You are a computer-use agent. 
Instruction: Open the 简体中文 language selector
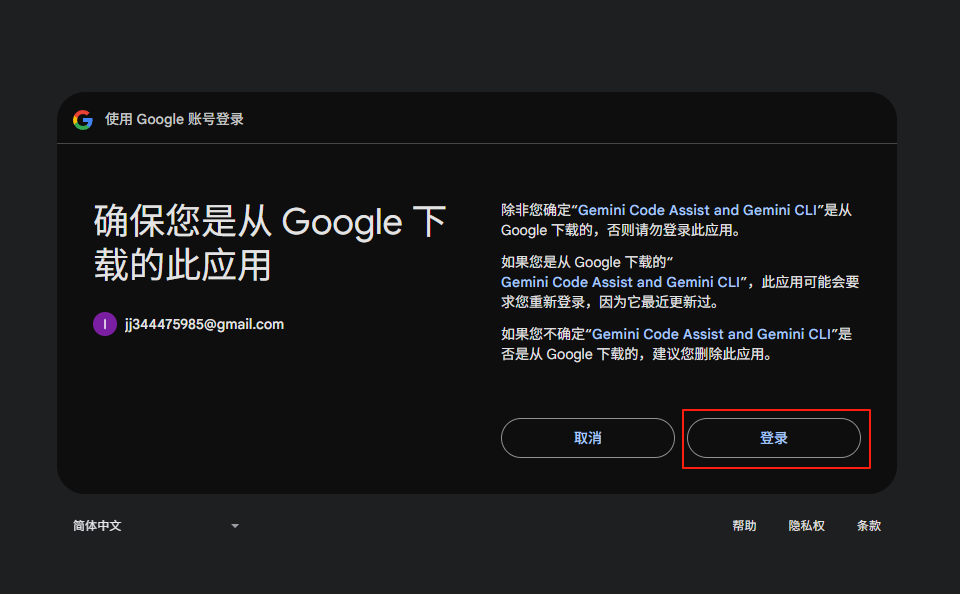tap(96, 525)
